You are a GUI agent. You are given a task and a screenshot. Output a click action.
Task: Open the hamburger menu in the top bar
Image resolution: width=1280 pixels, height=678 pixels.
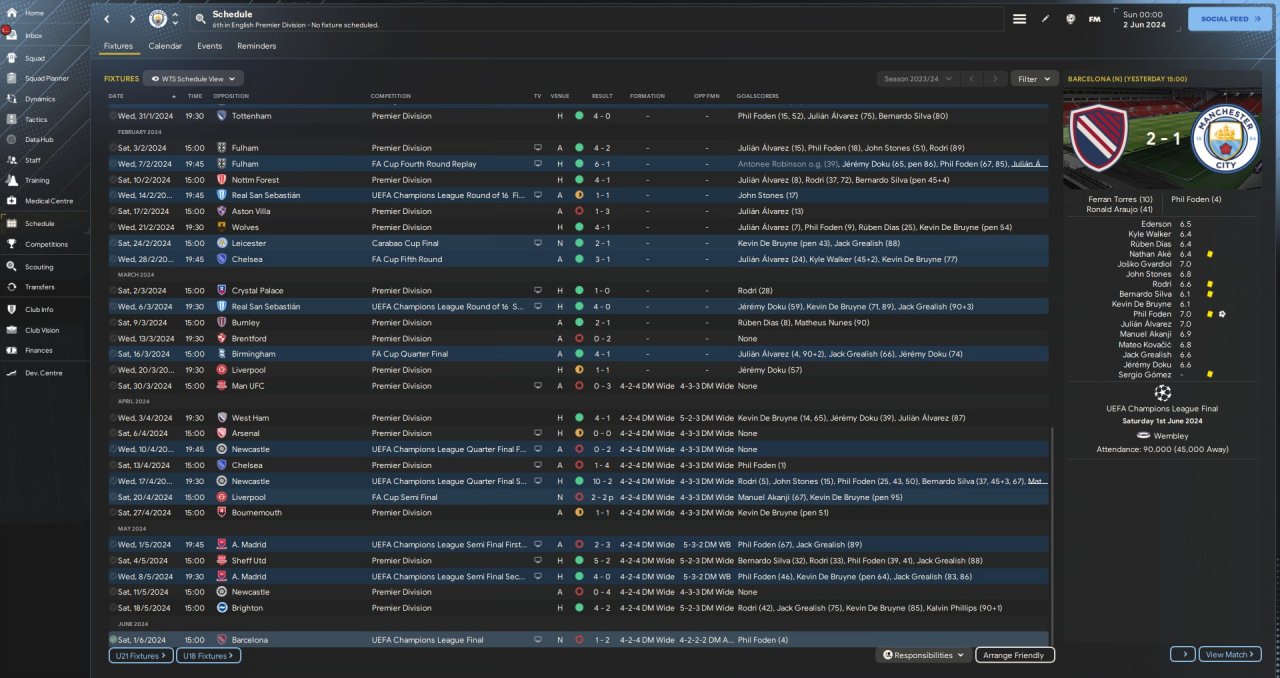click(x=1019, y=19)
